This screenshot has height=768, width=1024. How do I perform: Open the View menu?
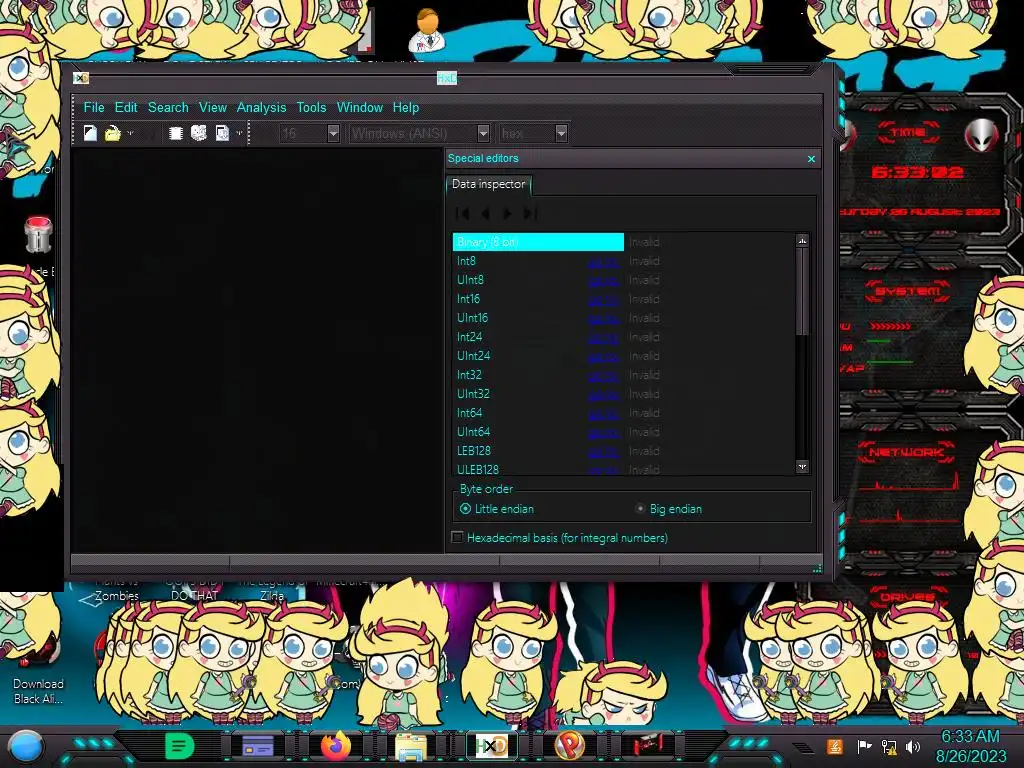pyautogui.click(x=212, y=107)
